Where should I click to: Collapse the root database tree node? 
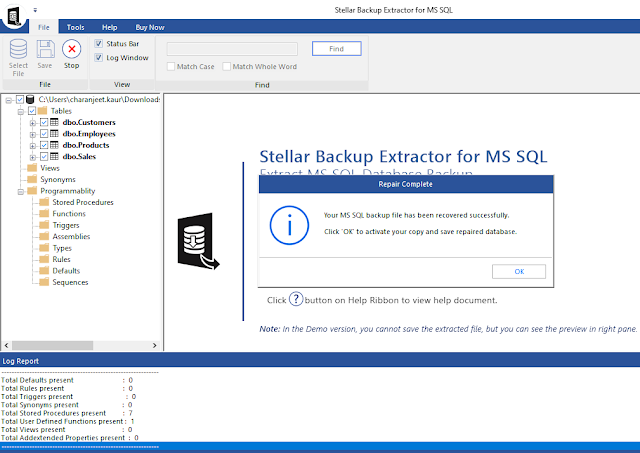pyautogui.click(x=9, y=100)
